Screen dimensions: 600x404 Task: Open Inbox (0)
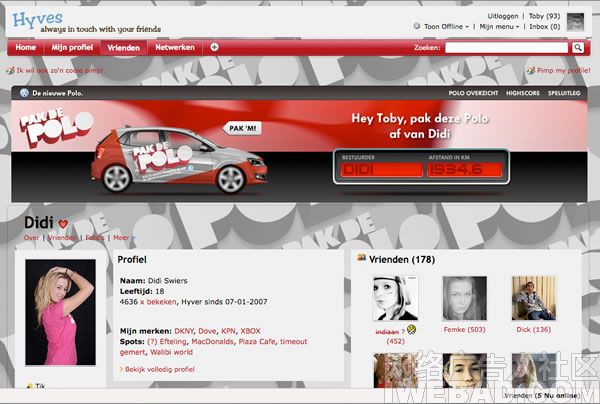pyautogui.click(x=545, y=26)
